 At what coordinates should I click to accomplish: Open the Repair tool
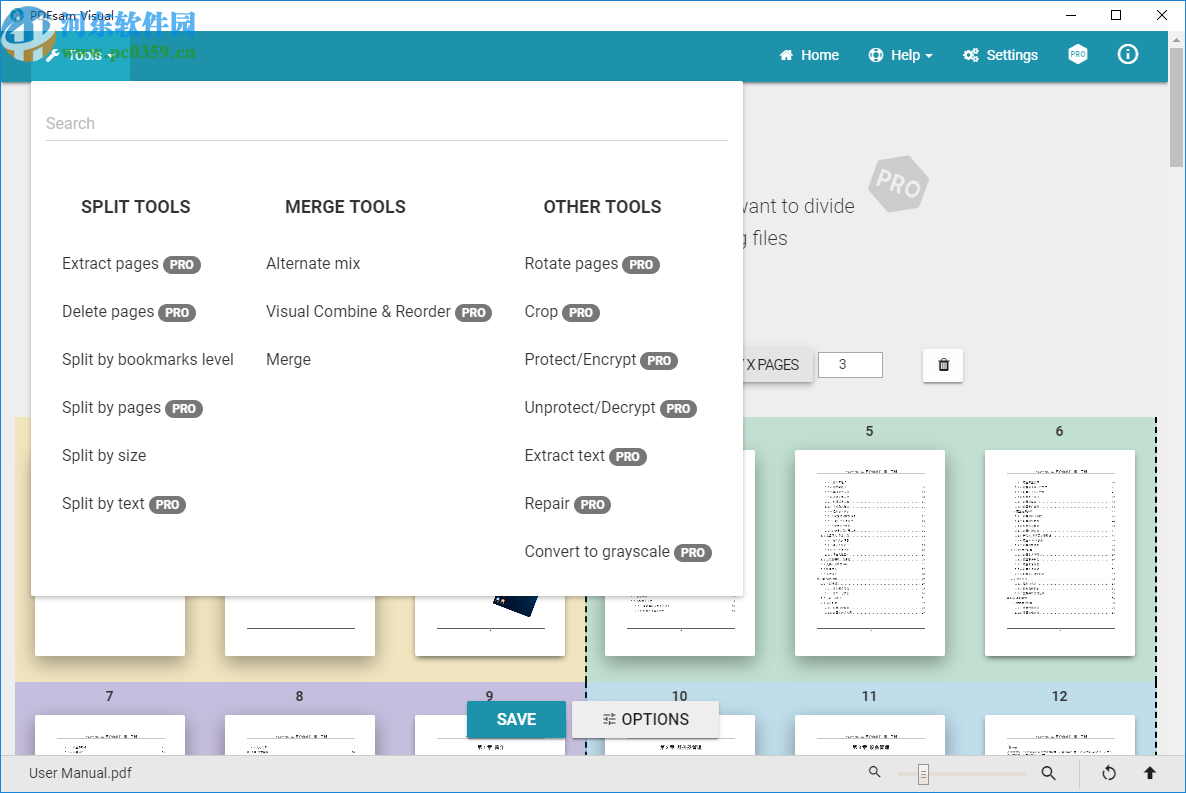[567, 504]
